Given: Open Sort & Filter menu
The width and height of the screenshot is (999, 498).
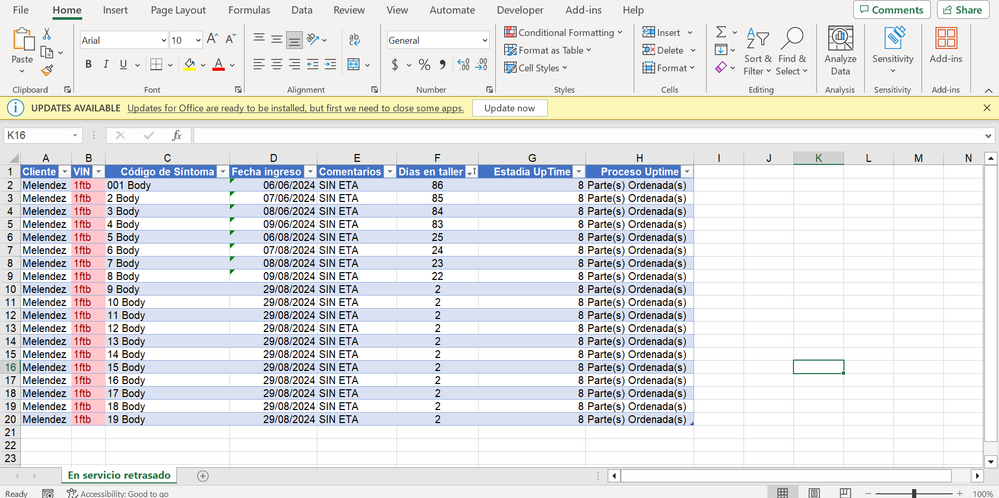Looking at the screenshot, I should click(758, 52).
